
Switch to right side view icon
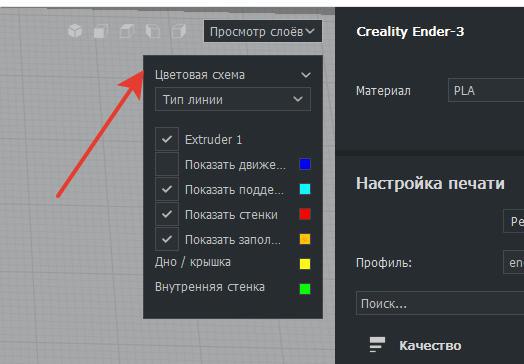pos(178,31)
